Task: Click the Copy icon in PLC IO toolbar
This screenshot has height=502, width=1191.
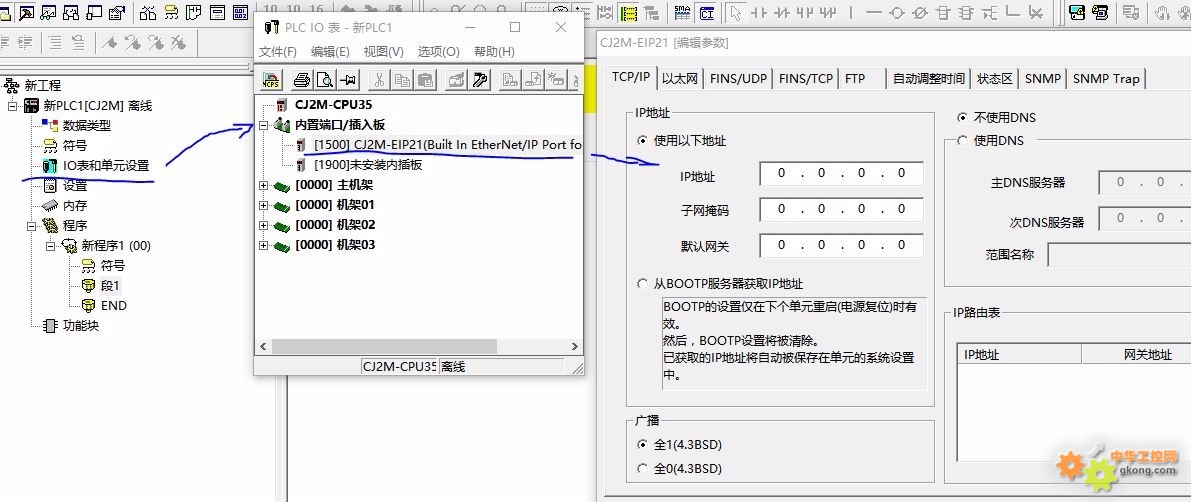Action: point(403,80)
